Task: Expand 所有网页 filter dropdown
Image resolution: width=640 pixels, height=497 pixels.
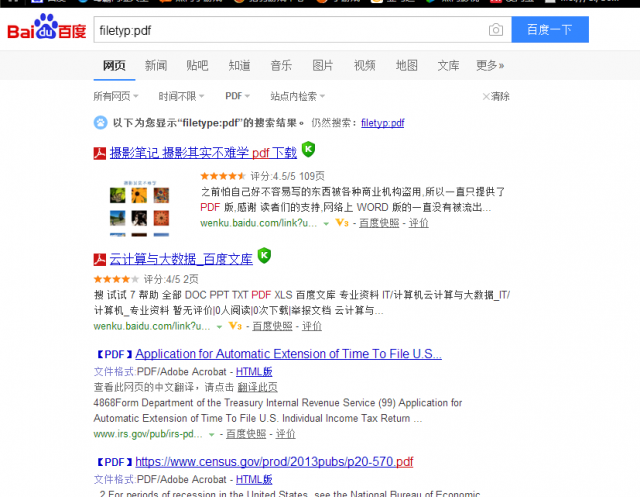Action: [x=116, y=96]
